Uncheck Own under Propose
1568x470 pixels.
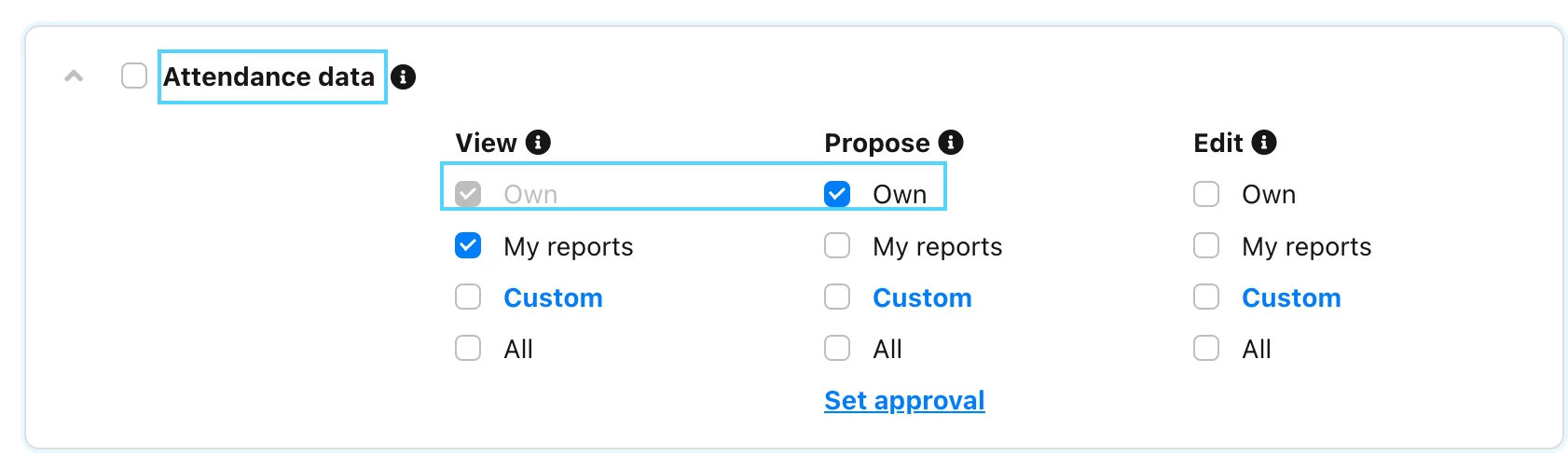837,194
